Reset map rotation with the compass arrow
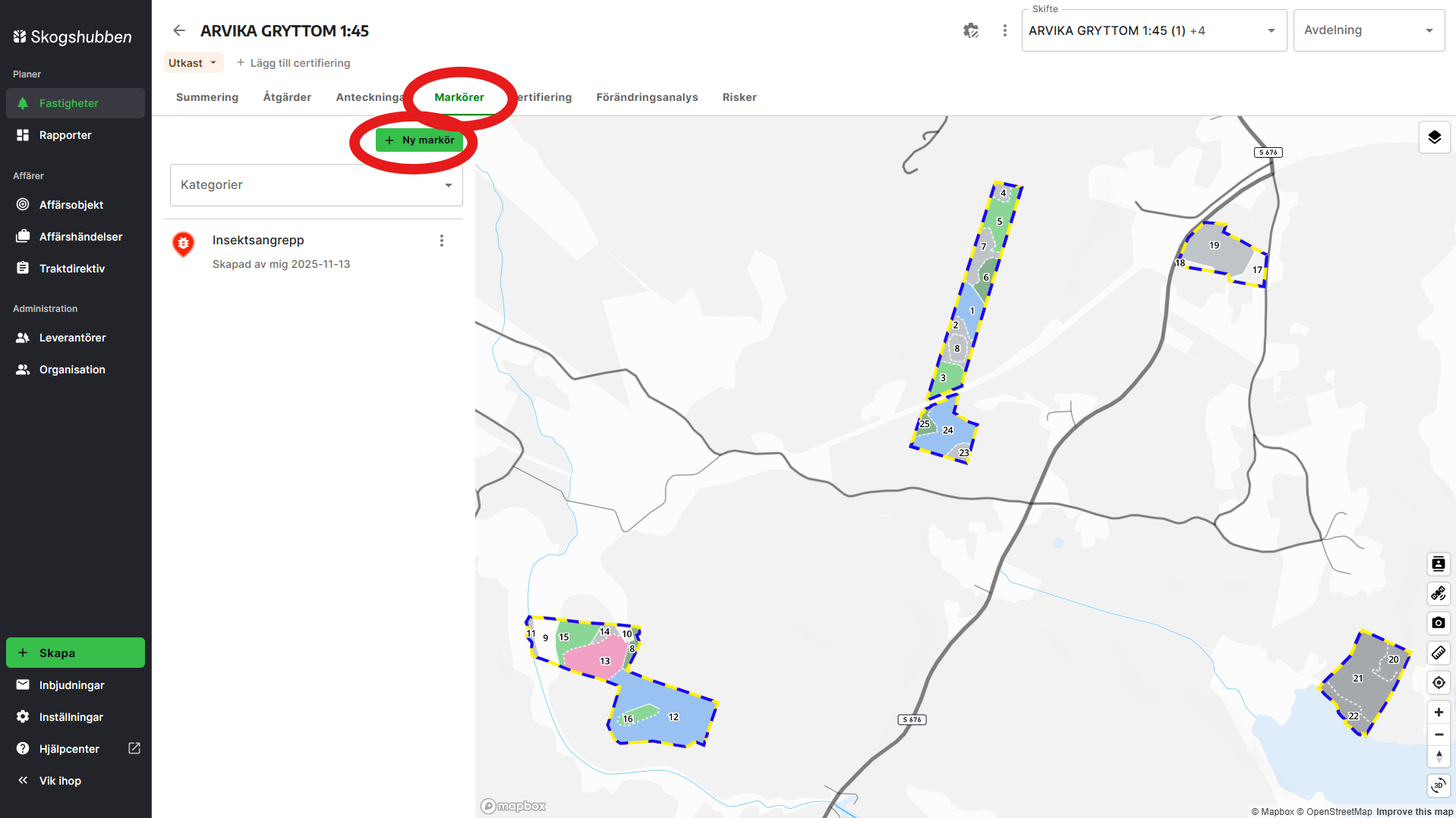Image resolution: width=1456 pixels, height=818 pixels. 1438,757
